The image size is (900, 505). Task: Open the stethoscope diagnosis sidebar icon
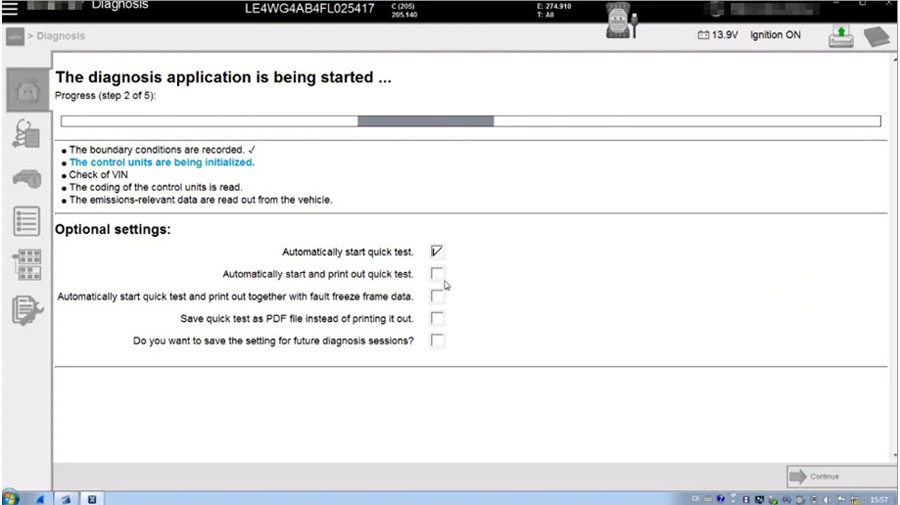tap(26, 134)
